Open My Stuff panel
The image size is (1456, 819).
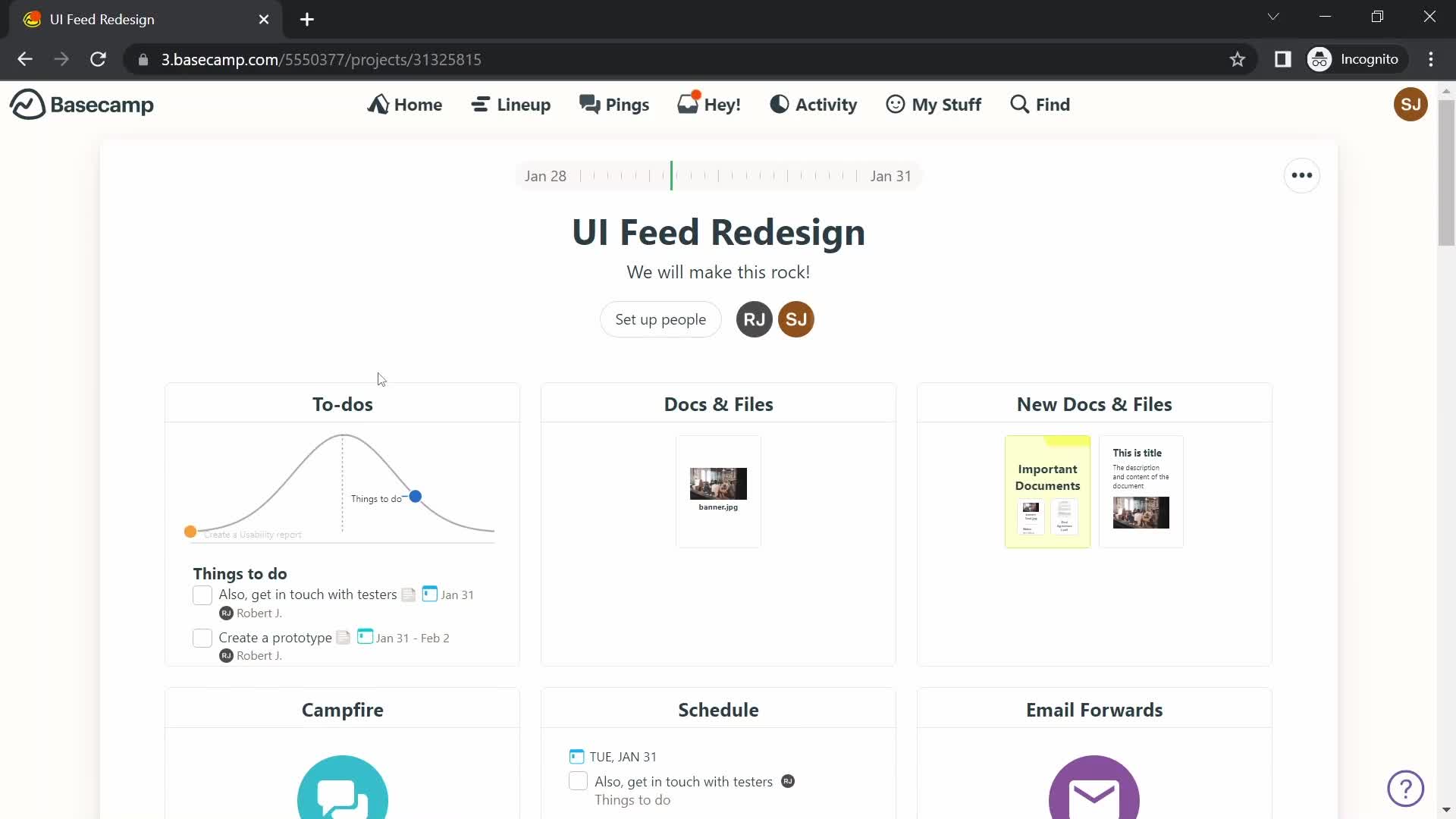pos(934,104)
